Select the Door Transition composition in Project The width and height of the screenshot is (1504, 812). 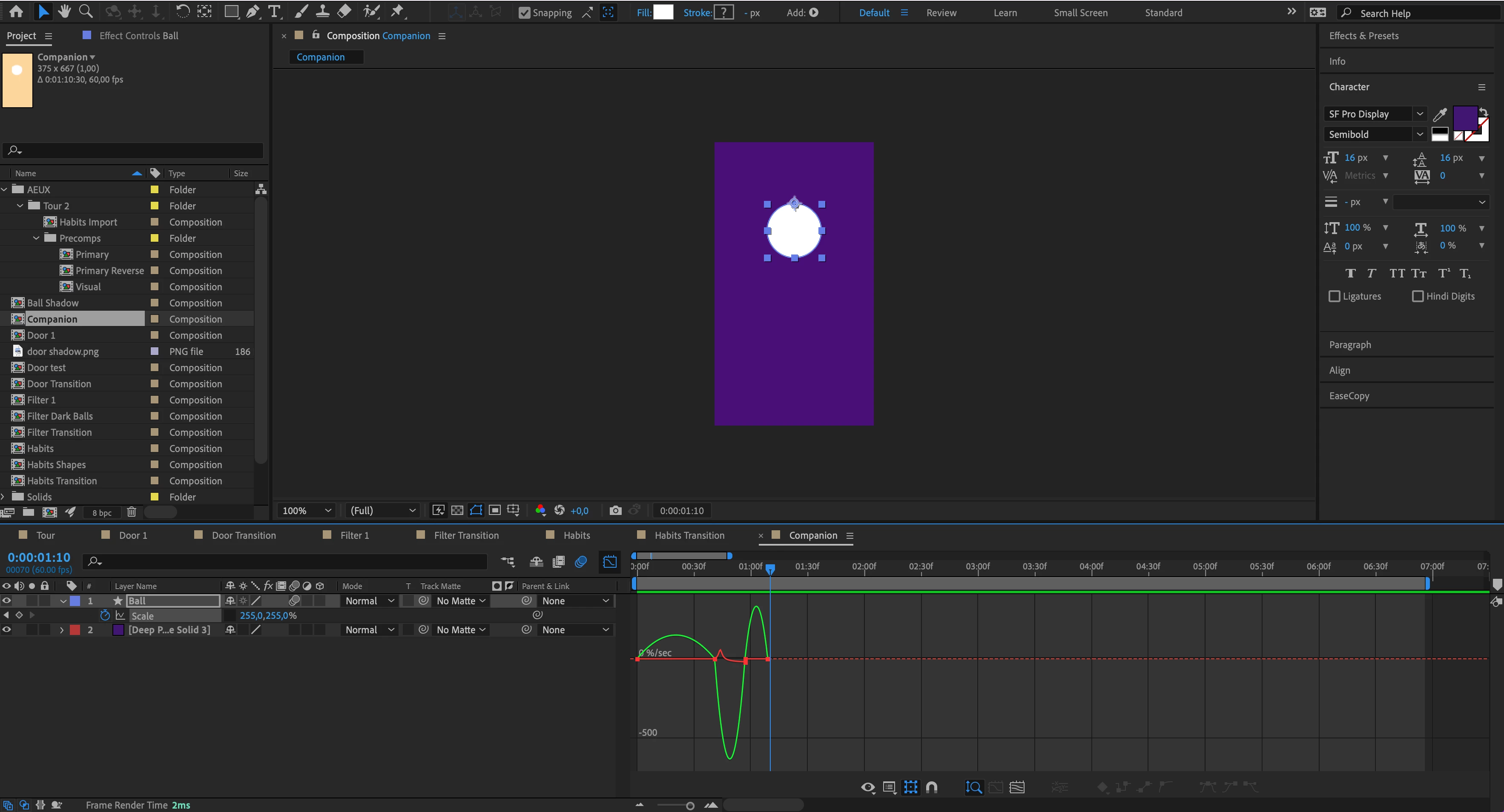(x=59, y=384)
